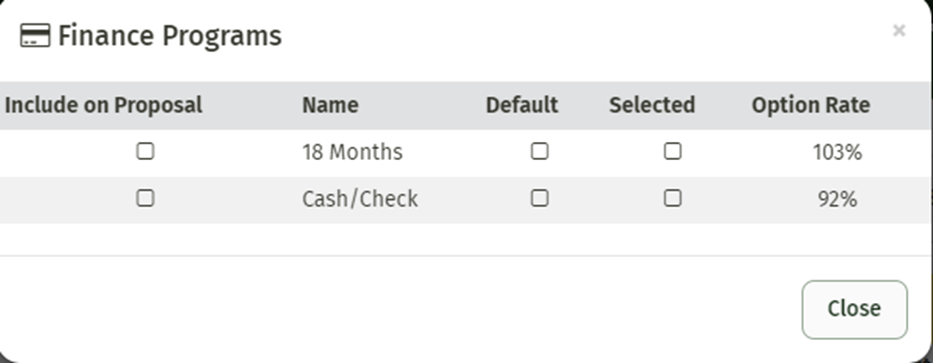
Task: Click the credit card icon beside Finance Programs
Action: [x=35, y=35]
